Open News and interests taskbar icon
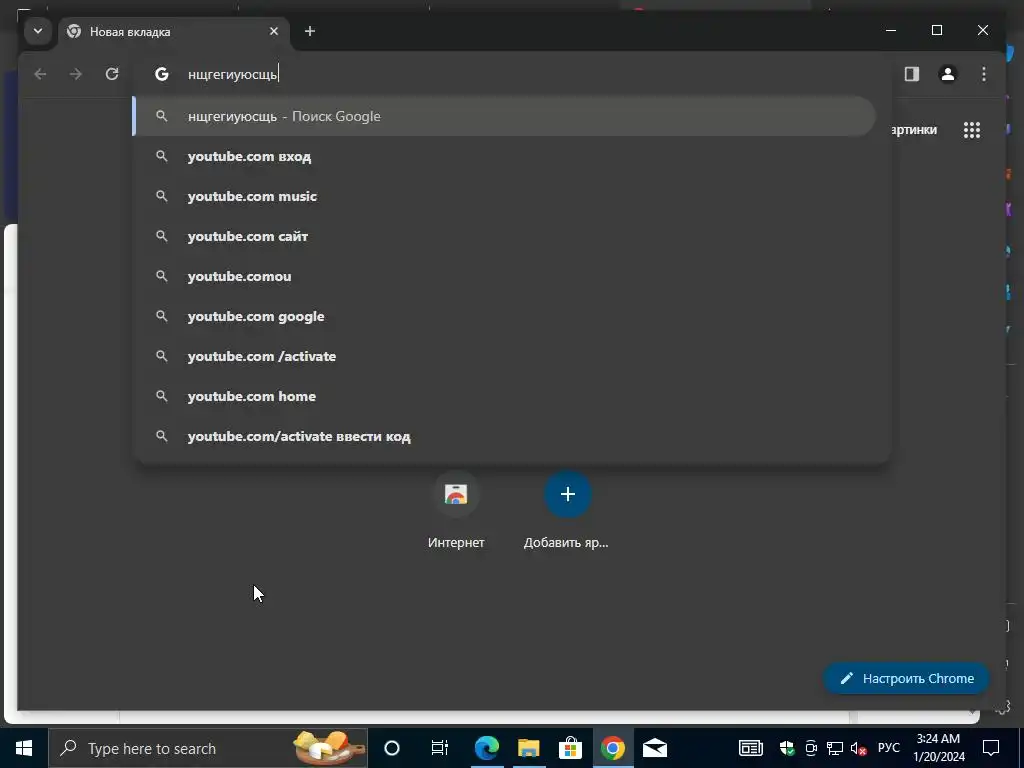This screenshot has width=1024, height=768. [750, 748]
